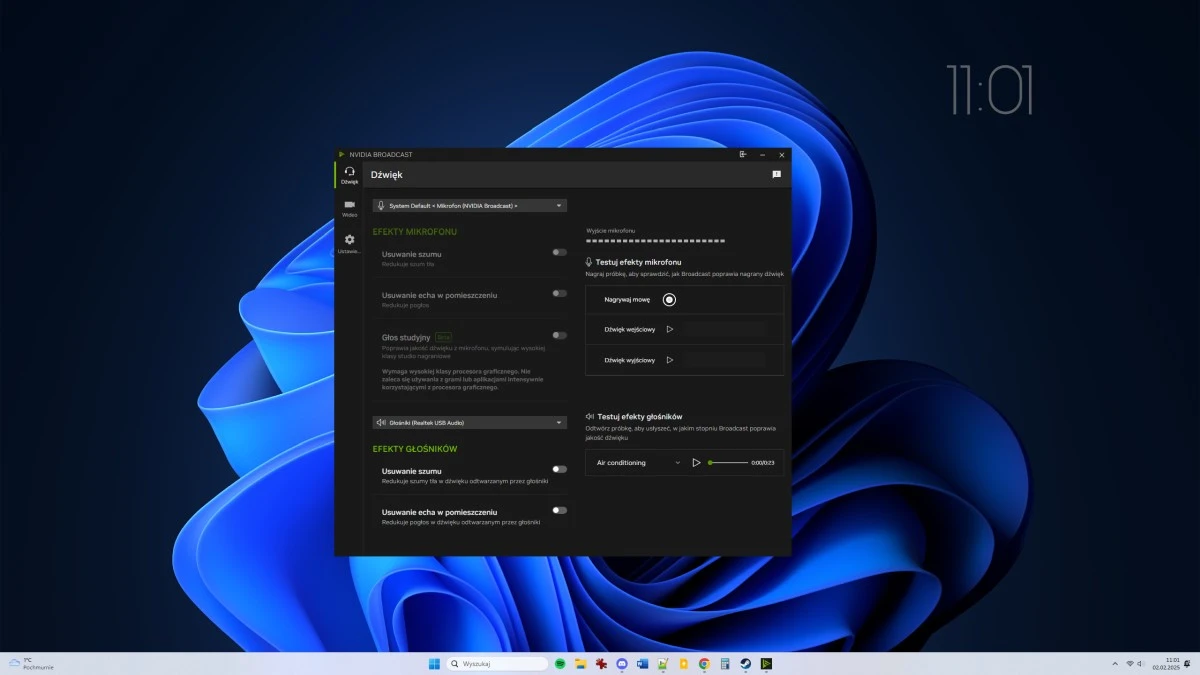
Task: Switch to the Wideo camera tab
Action: click(349, 208)
